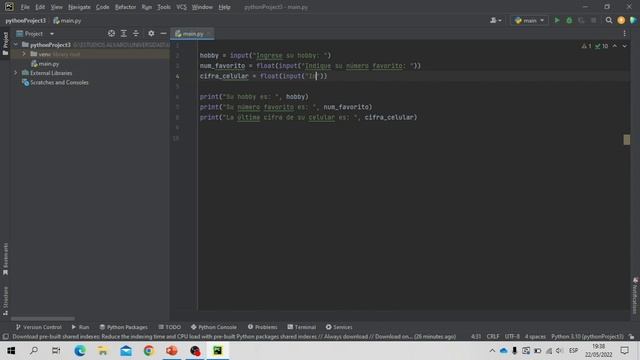The image size is (640, 360).
Task: Open Project panel options gear icon
Action: coord(151,33)
